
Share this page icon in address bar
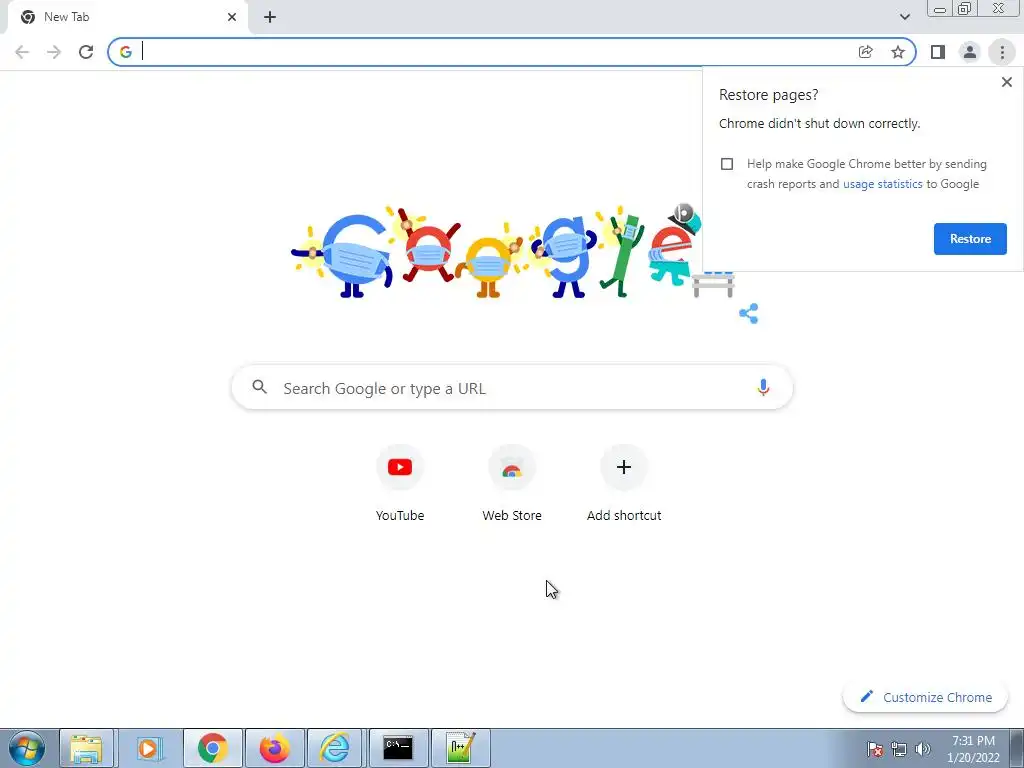click(866, 52)
